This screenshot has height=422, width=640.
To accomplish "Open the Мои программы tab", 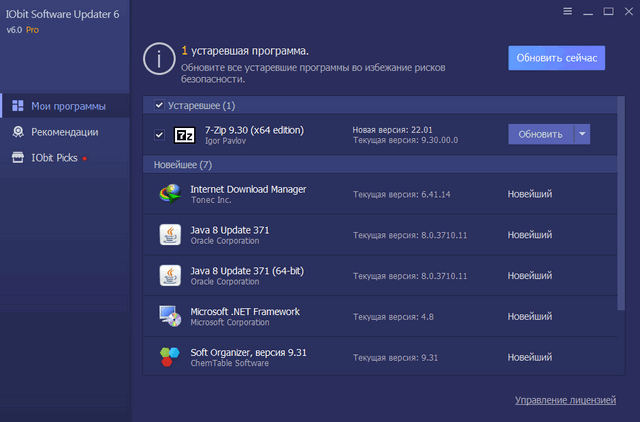I will tap(68, 106).
